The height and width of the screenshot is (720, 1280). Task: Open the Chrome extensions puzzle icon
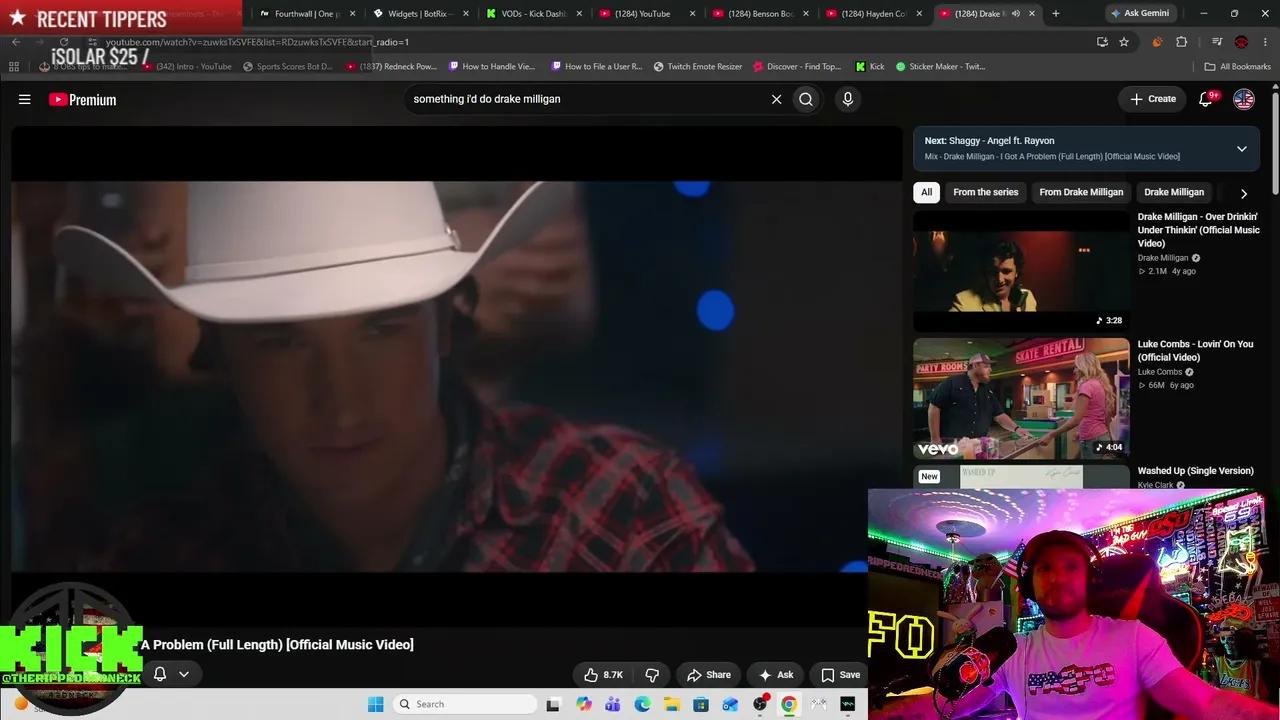[x=1182, y=42]
